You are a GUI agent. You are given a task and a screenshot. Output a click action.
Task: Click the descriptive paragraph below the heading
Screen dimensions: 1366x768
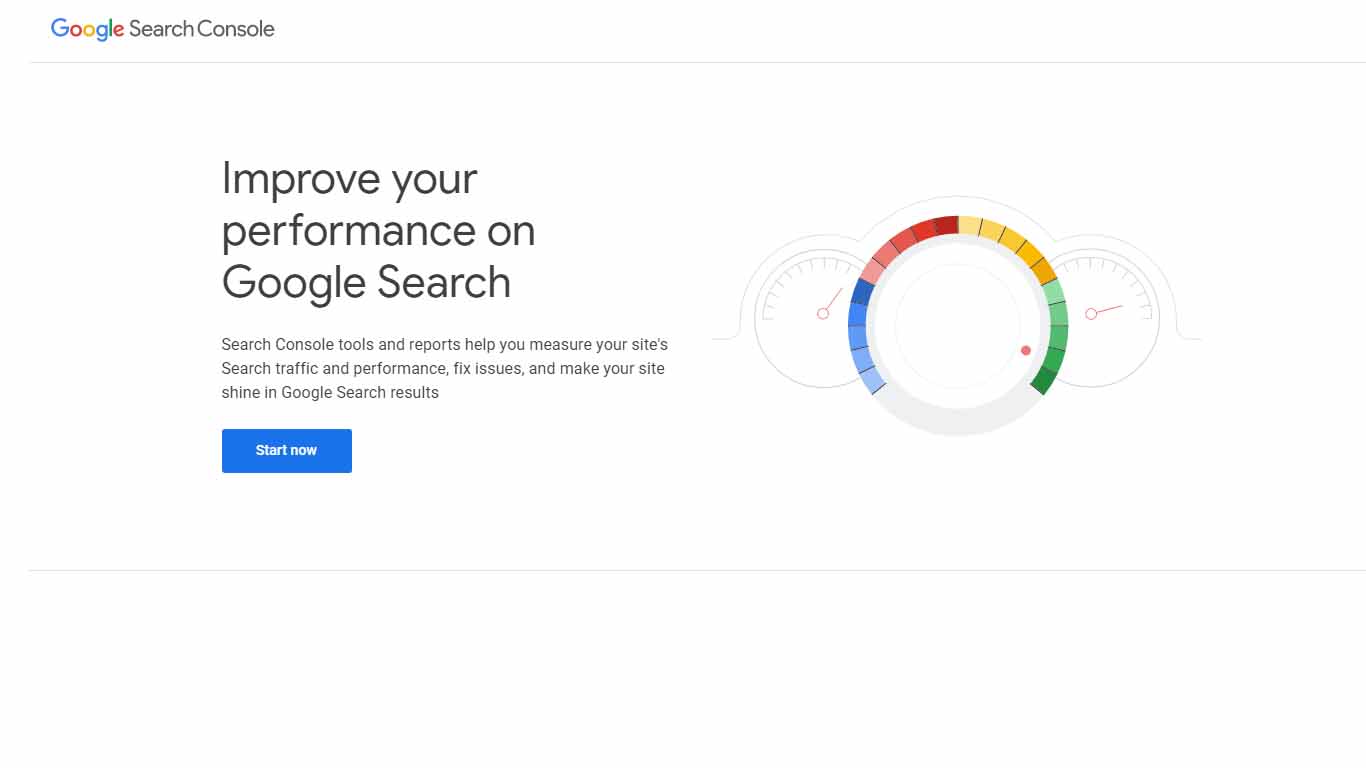[444, 368]
